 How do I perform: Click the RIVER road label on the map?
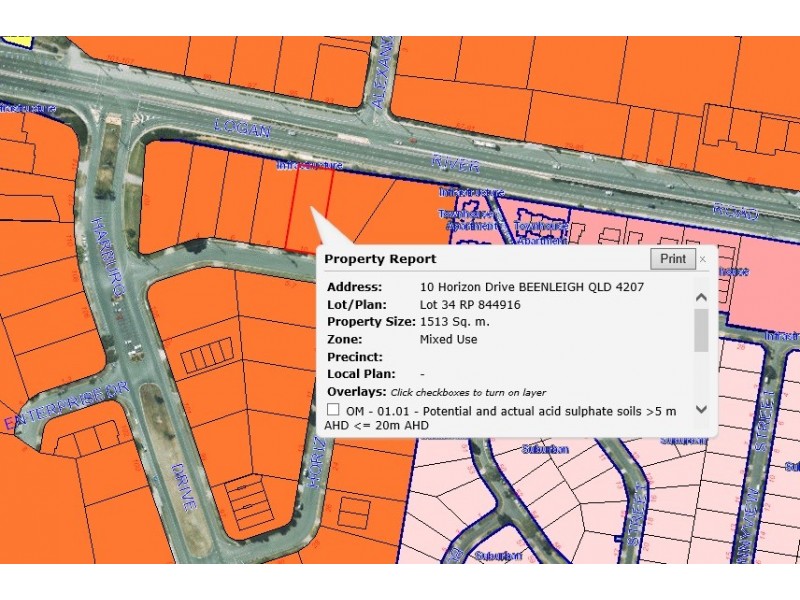click(x=456, y=163)
